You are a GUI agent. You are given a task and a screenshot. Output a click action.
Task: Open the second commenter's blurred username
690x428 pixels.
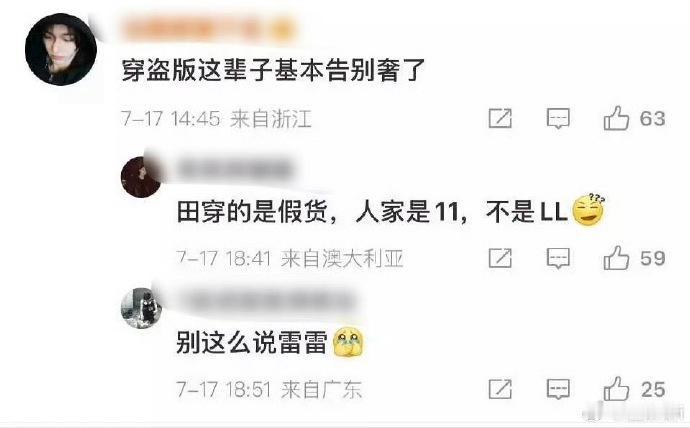[235, 169]
